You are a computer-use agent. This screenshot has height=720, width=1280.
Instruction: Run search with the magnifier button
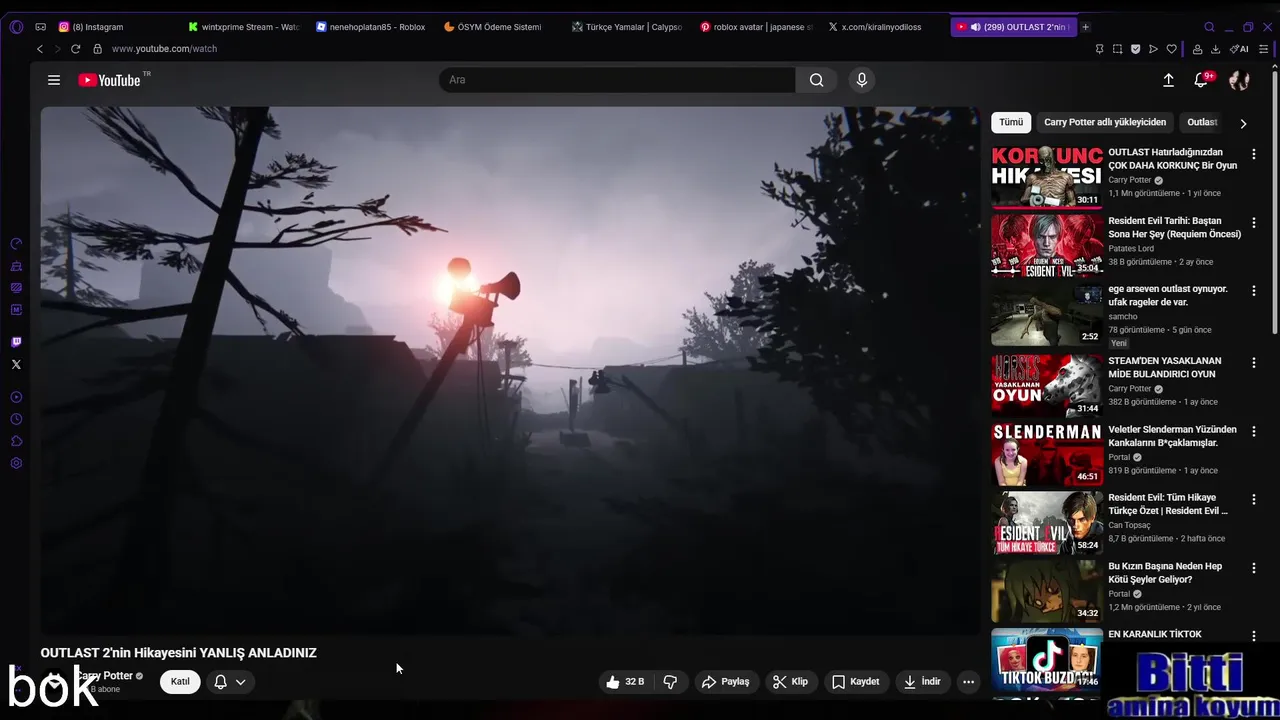coord(817,80)
